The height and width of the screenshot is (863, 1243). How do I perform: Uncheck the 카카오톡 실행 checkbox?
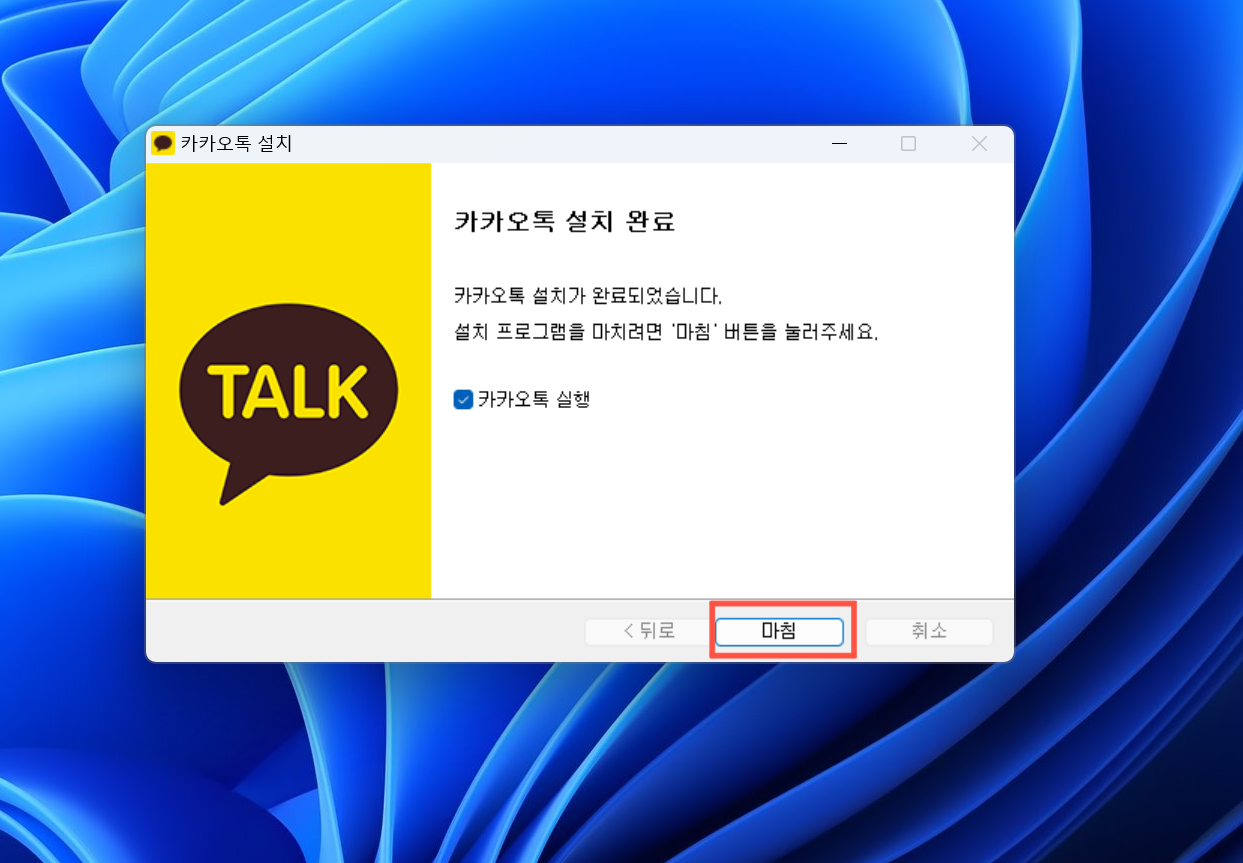tap(463, 399)
